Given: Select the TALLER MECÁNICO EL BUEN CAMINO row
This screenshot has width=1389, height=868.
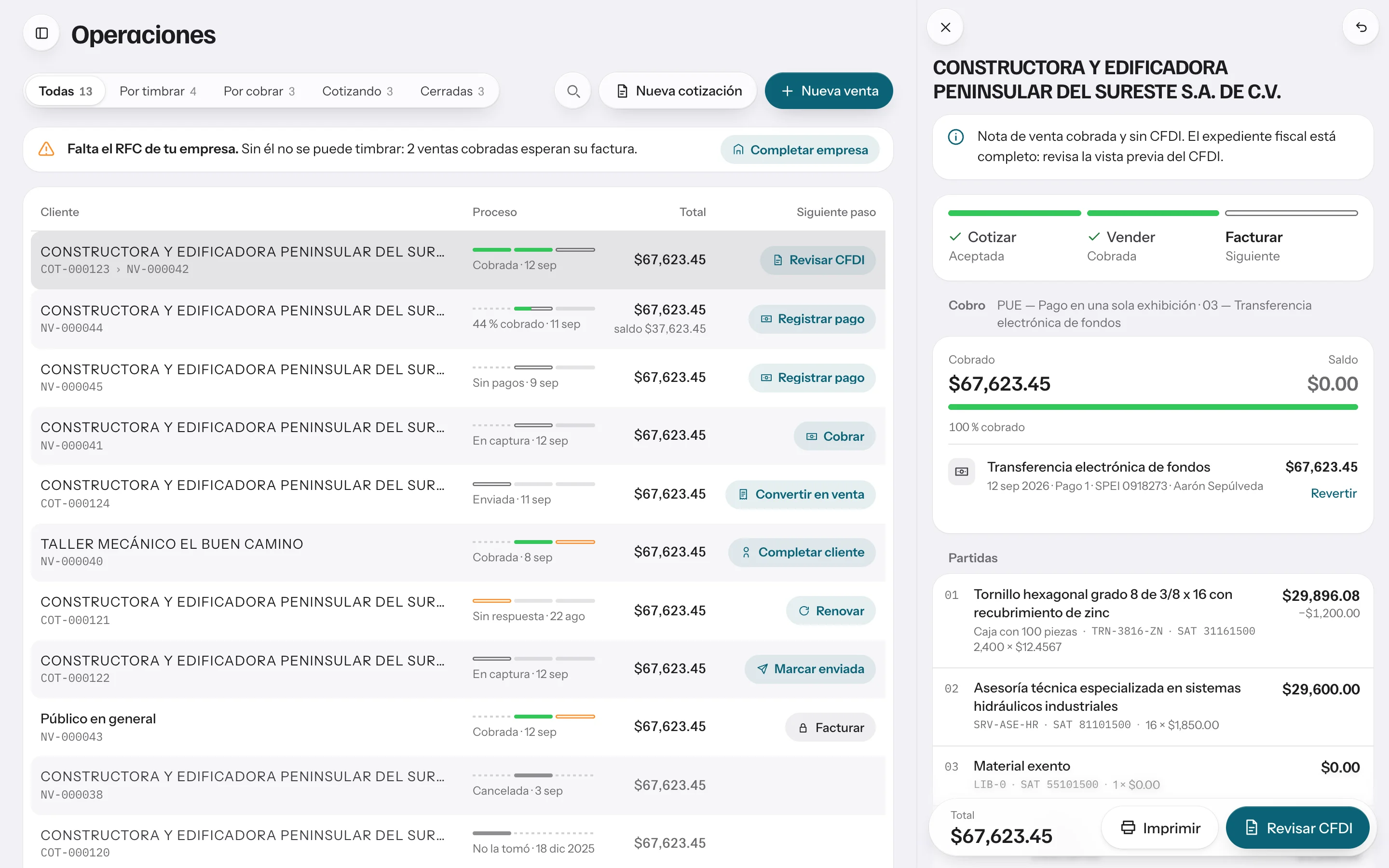Looking at the screenshot, I should (x=458, y=552).
